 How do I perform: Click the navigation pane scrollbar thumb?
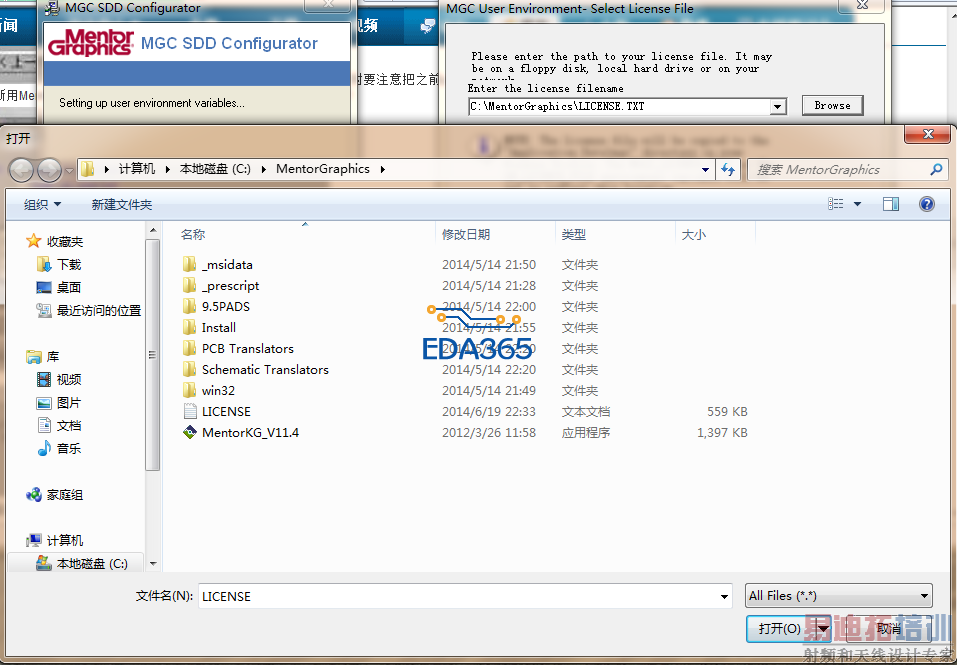click(153, 355)
